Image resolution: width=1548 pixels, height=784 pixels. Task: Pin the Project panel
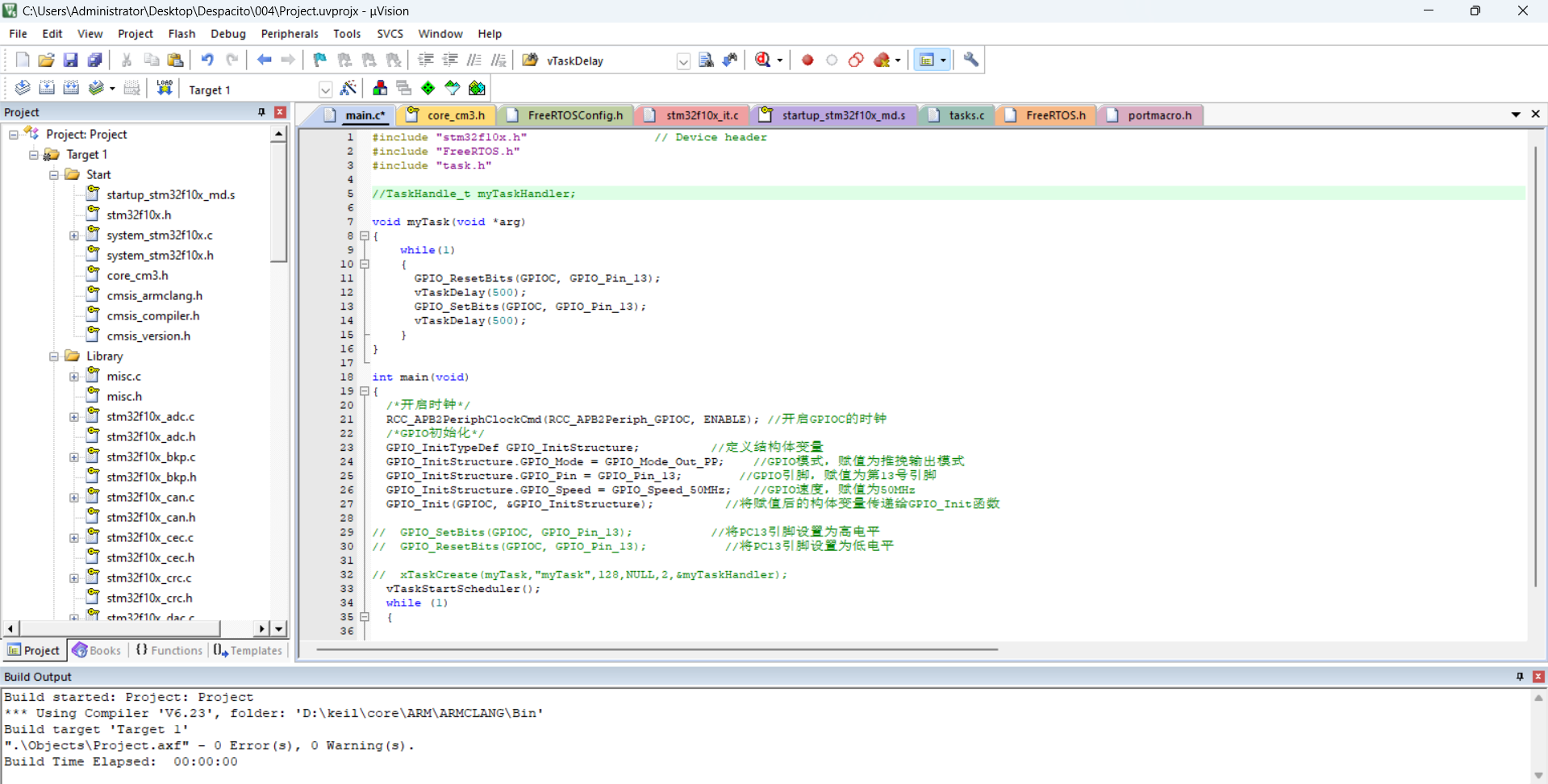[x=261, y=112]
